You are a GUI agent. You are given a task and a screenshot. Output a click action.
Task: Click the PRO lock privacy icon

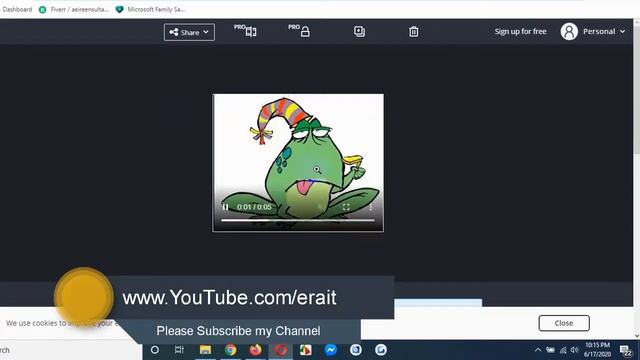(x=300, y=31)
